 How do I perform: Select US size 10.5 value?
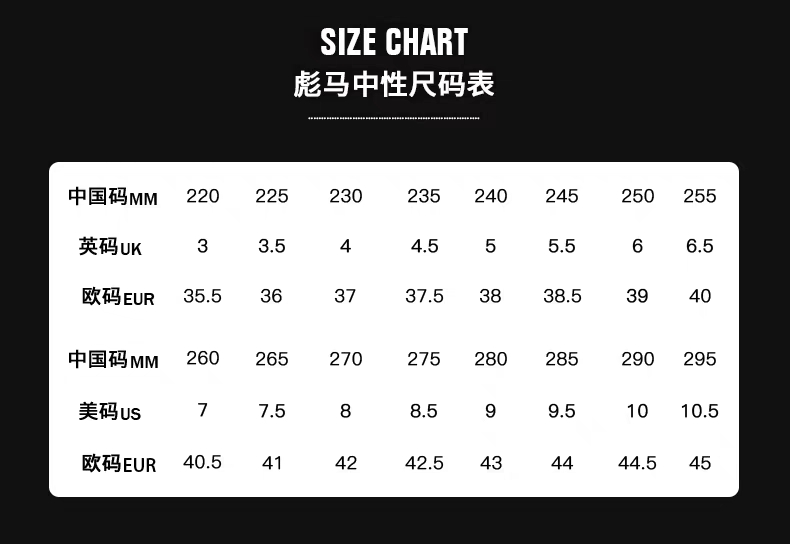(x=700, y=411)
